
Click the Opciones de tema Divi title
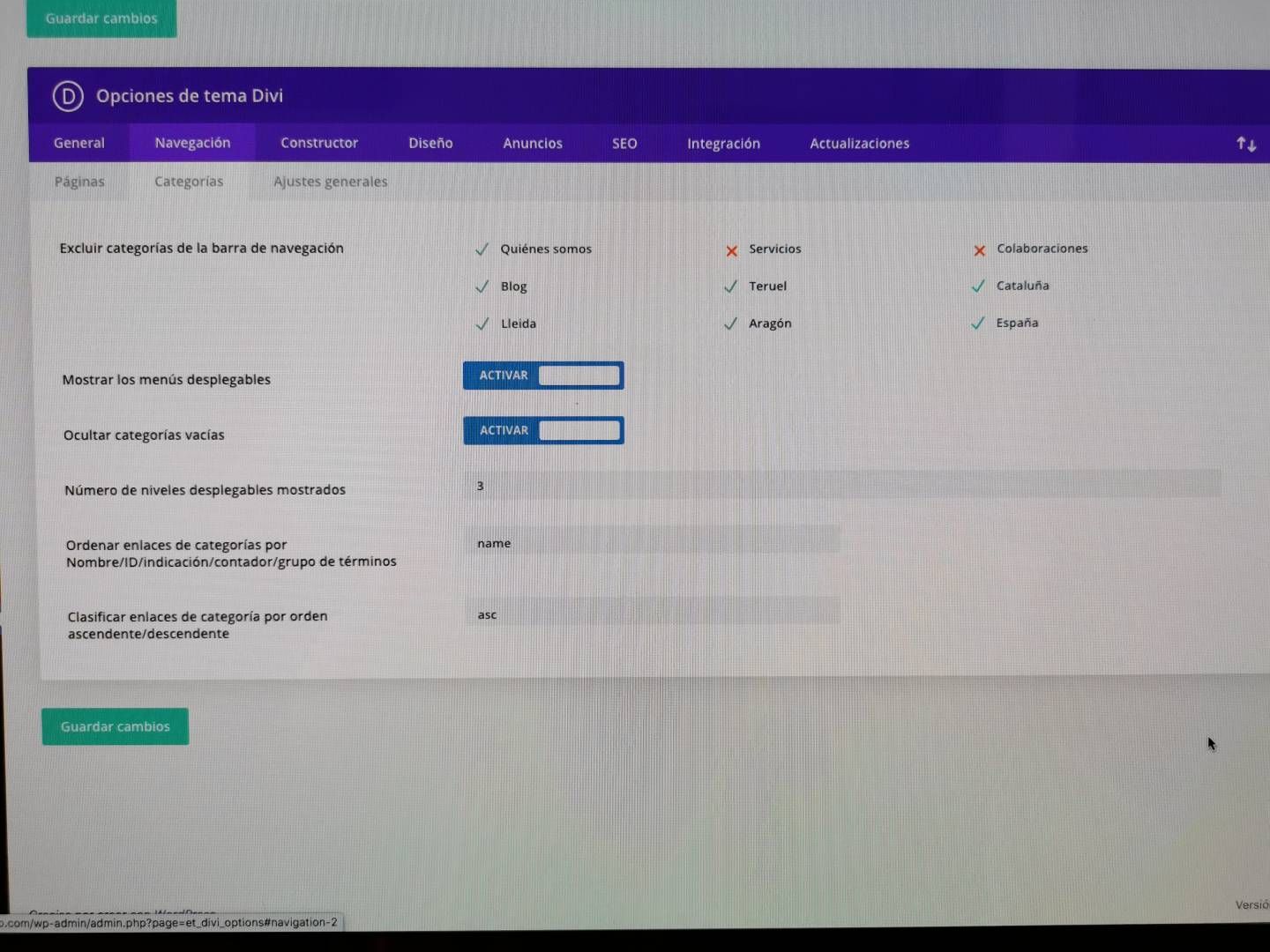pos(190,96)
